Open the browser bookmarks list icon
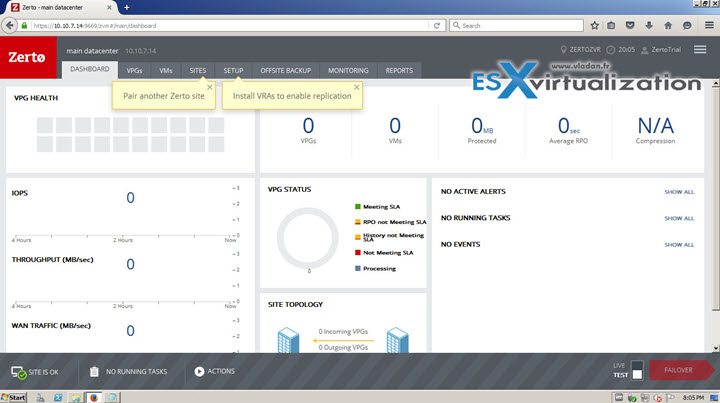The height and width of the screenshot is (403, 720). tap(611, 26)
